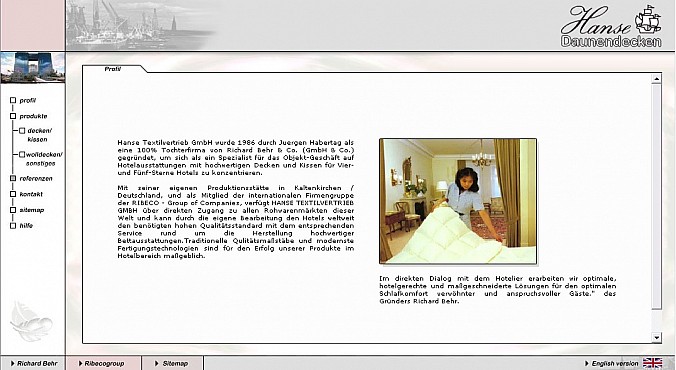The height and width of the screenshot is (370, 676).
Task: Open the hilfe page
Action: coord(26,226)
